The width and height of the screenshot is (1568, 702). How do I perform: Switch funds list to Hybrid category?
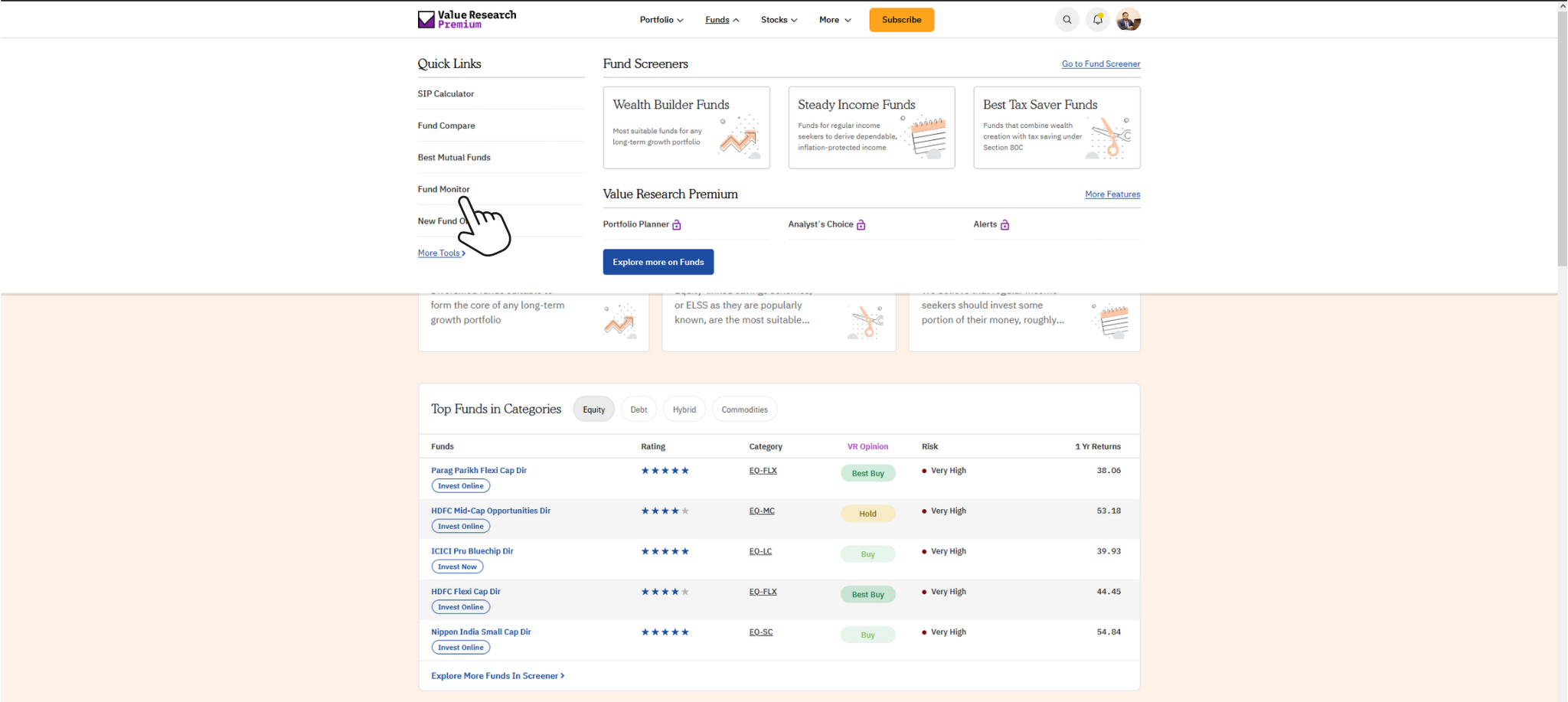(x=684, y=409)
